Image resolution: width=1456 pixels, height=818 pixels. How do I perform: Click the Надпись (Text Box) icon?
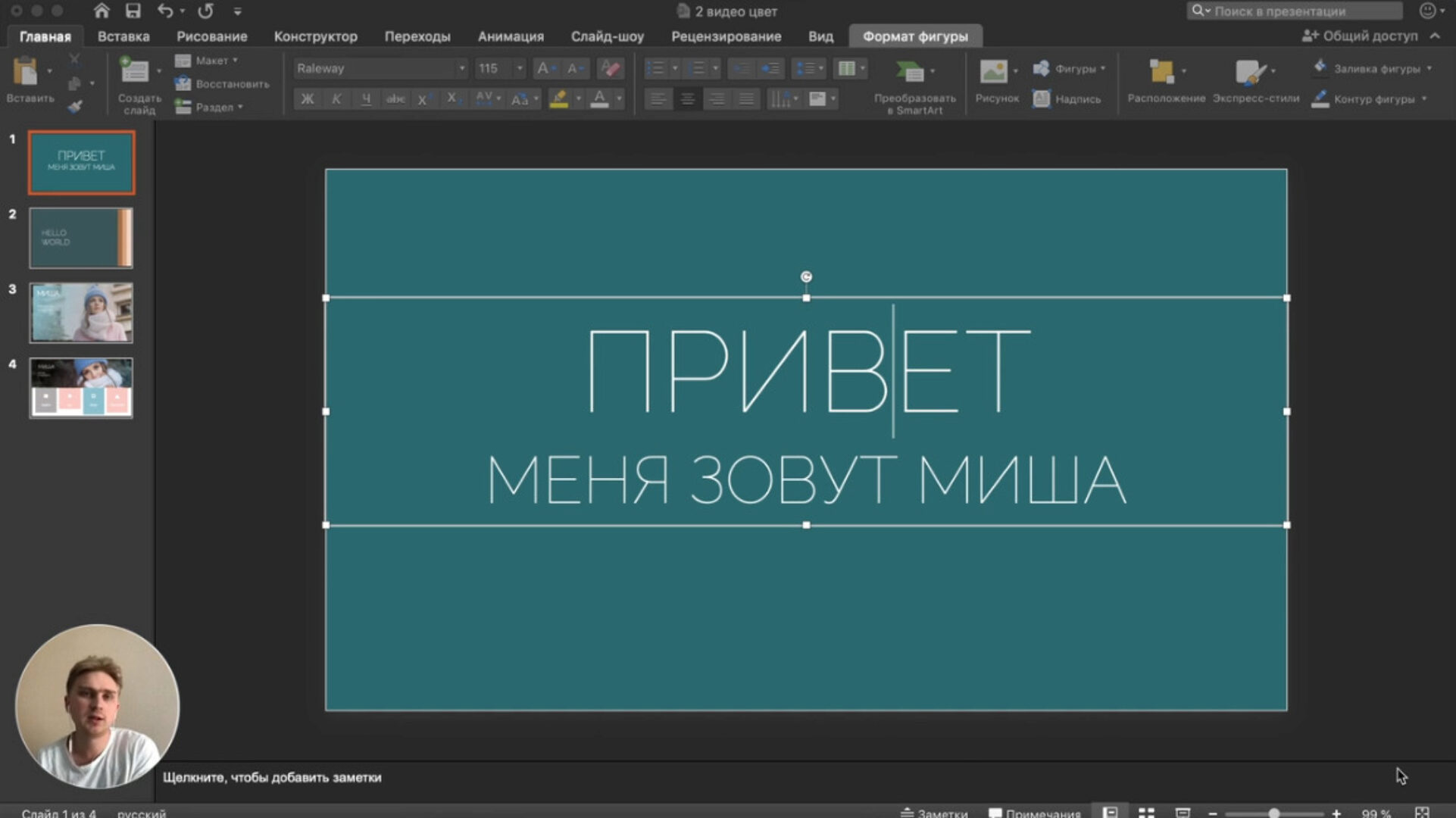(x=1042, y=98)
